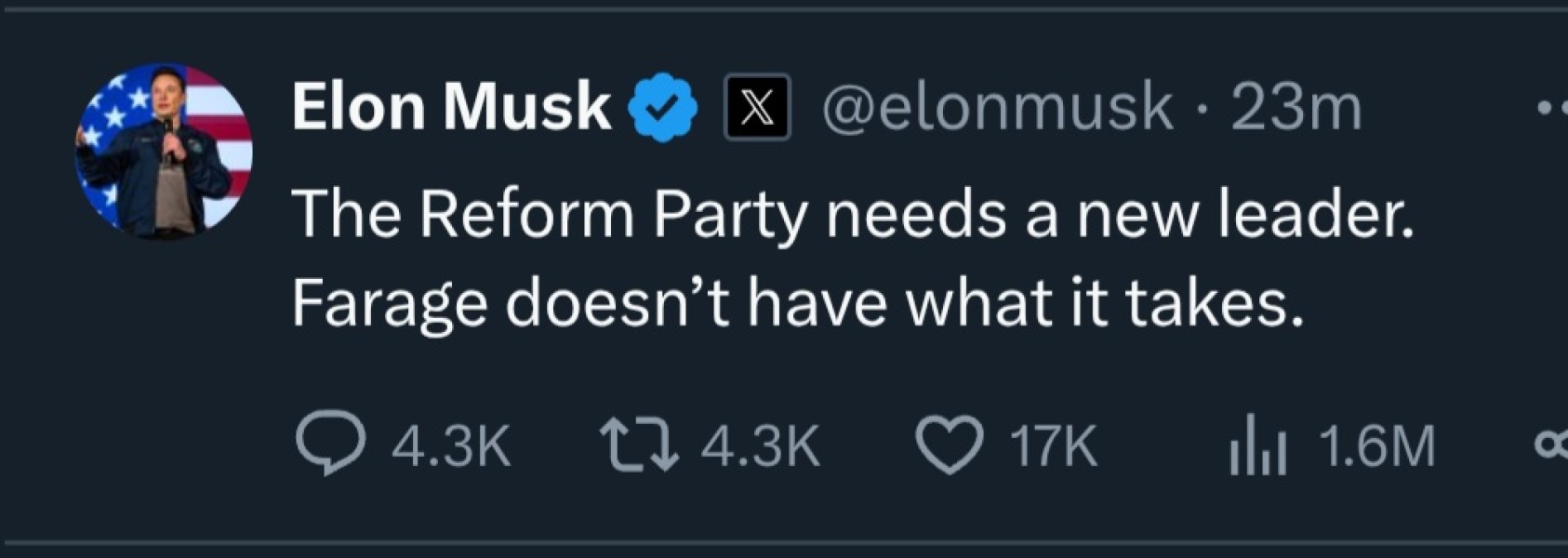
Task: Click the 17K likes count
Action: point(1054,445)
